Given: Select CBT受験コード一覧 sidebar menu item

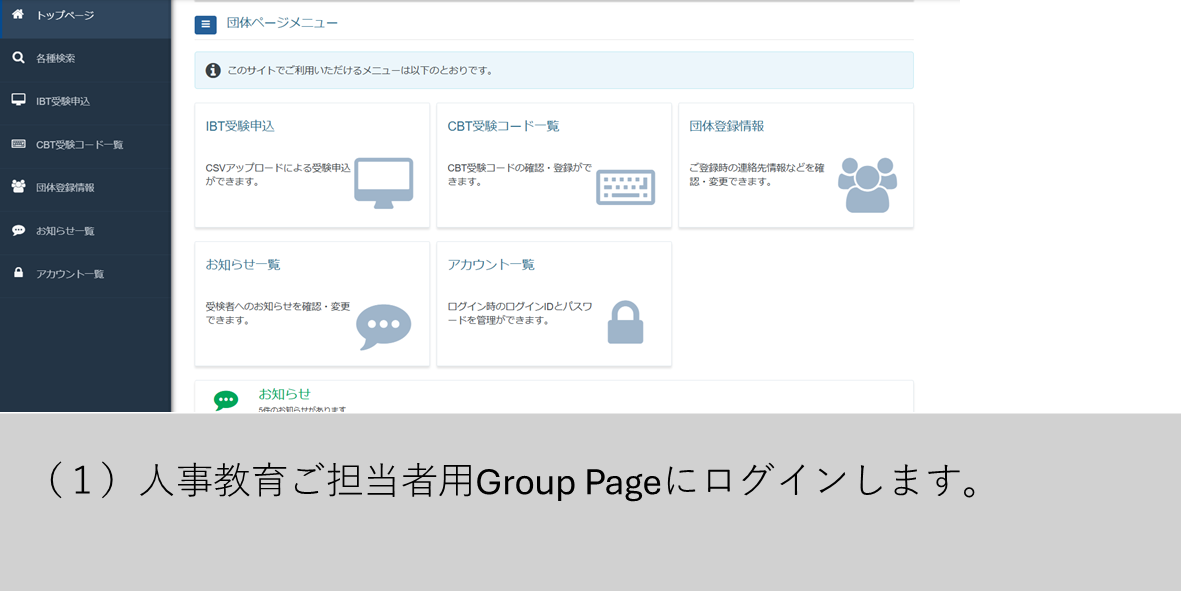Looking at the screenshot, I should pyautogui.click(x=85, y=145).
